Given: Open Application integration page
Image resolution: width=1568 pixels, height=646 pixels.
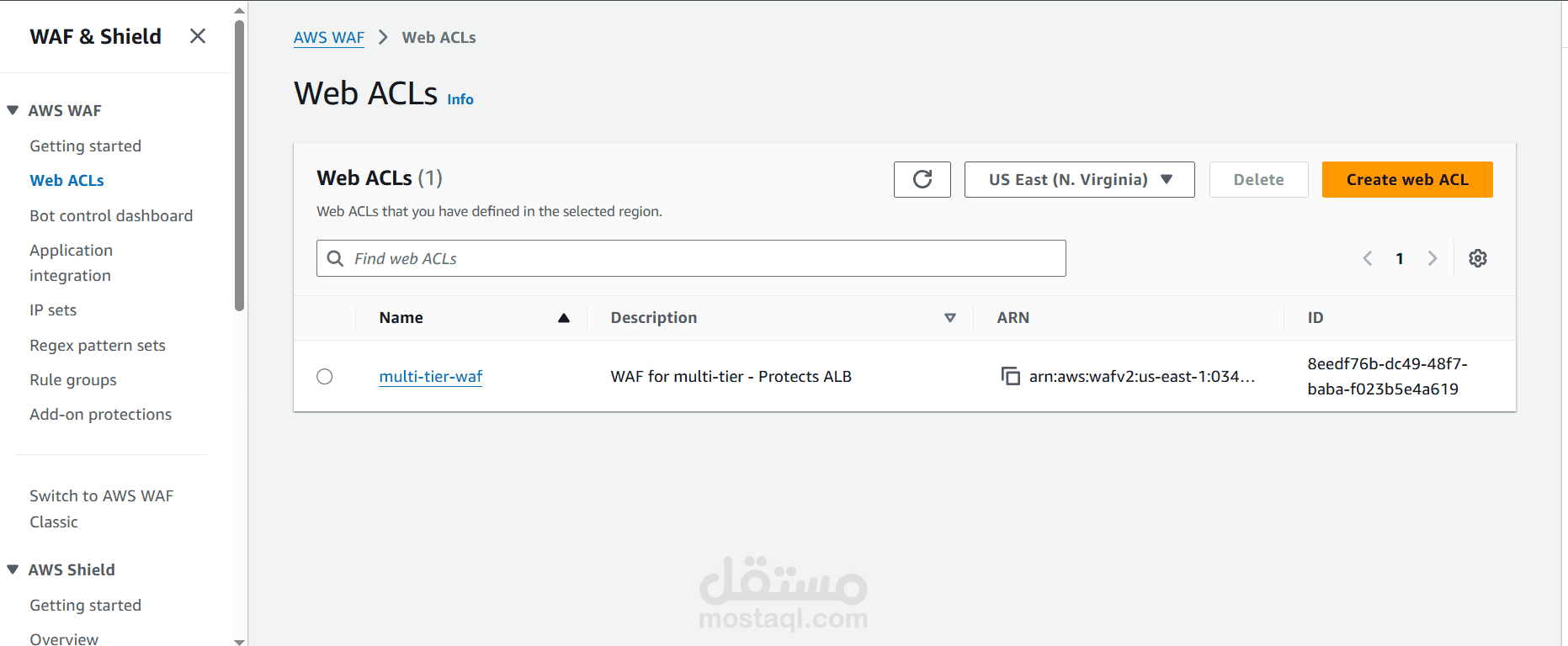Looking at the screenshot, I should 72,262.
